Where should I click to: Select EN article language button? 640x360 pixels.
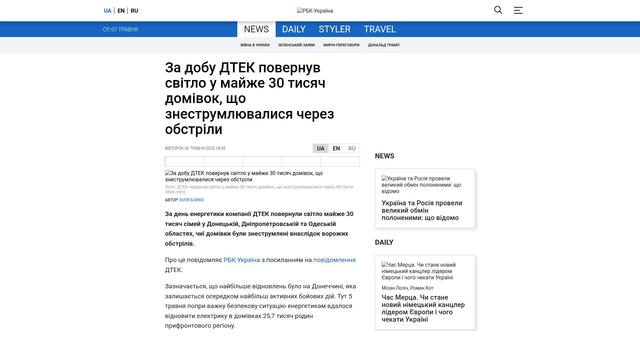point(336,148)
